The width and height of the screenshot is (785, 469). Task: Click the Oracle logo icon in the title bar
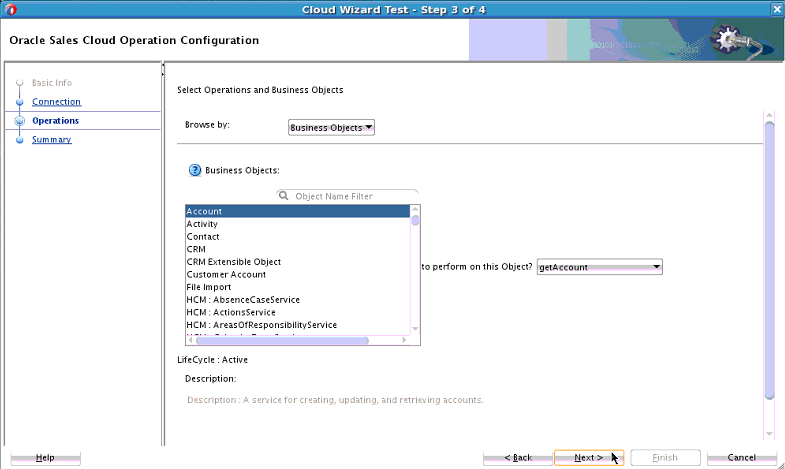click(x=10, y=10)
